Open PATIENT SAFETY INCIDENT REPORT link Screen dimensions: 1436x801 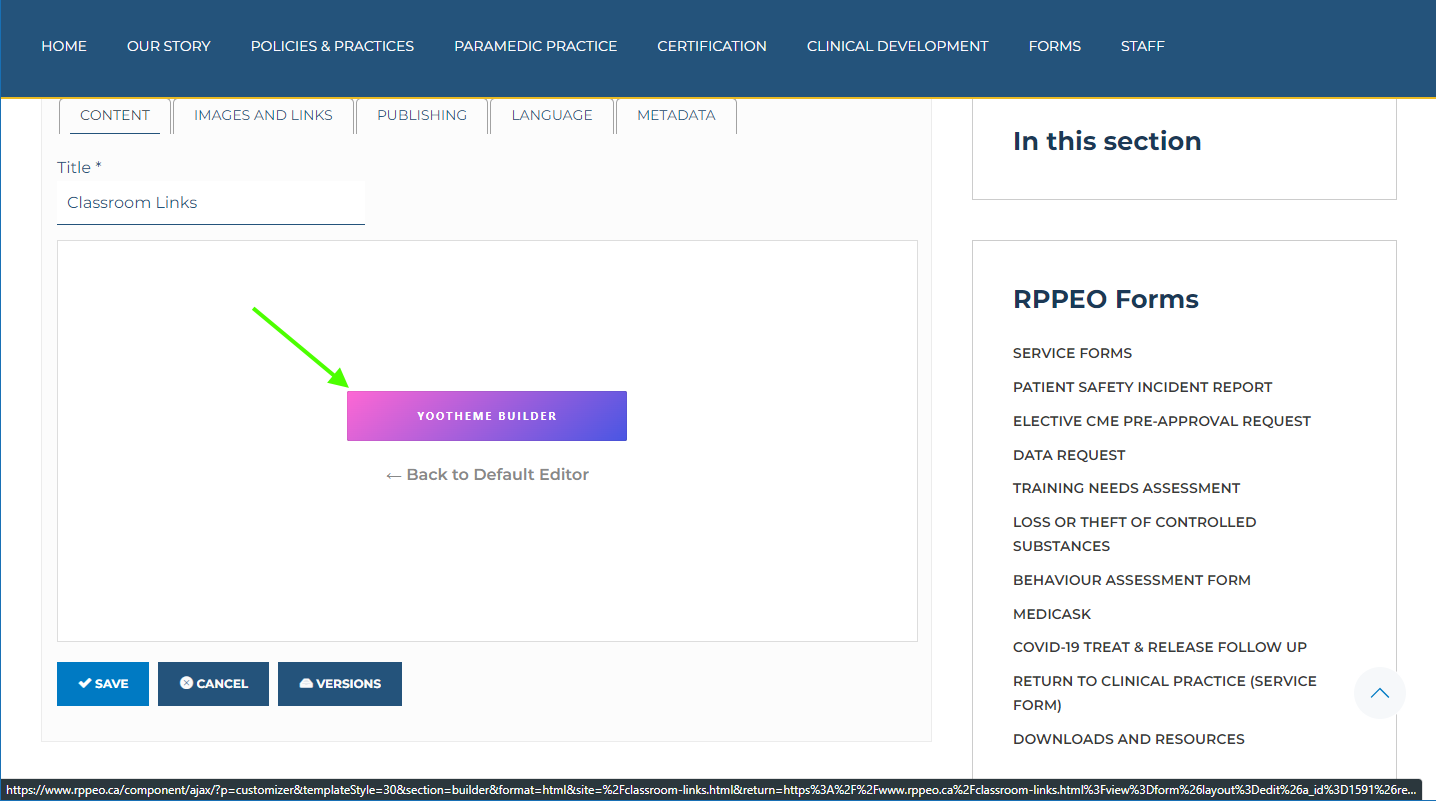click(1142, 387)
